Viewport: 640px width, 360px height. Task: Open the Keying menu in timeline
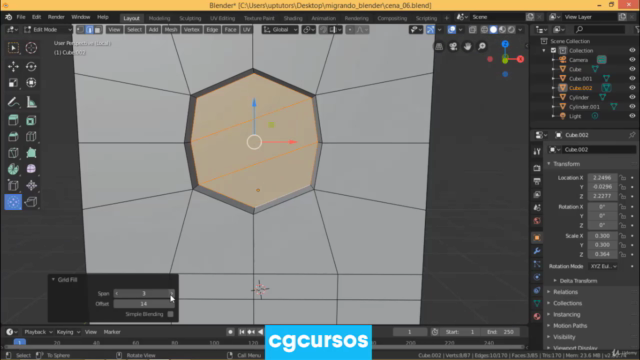68,332
